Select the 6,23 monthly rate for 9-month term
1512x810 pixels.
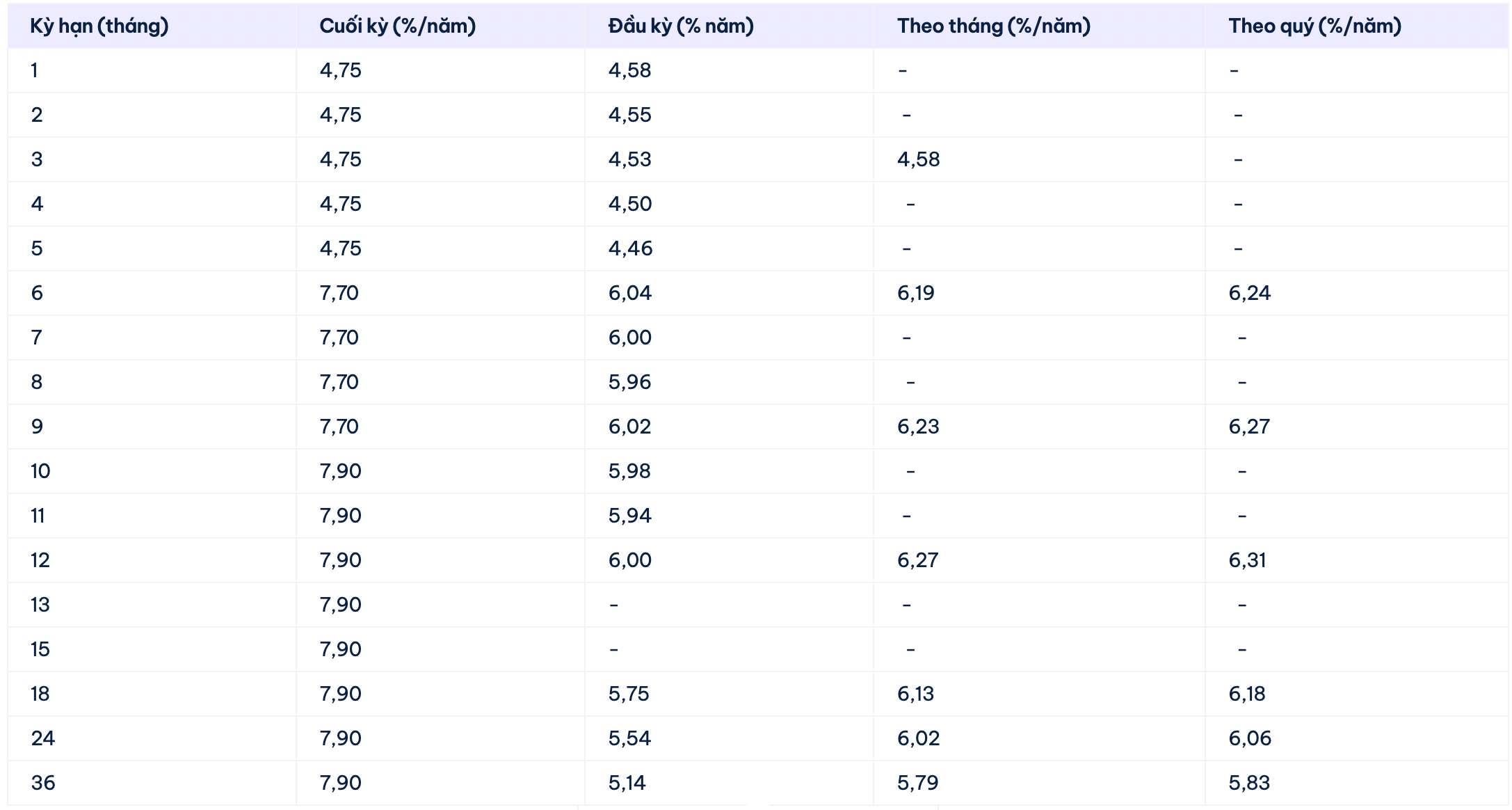(918, 427)
